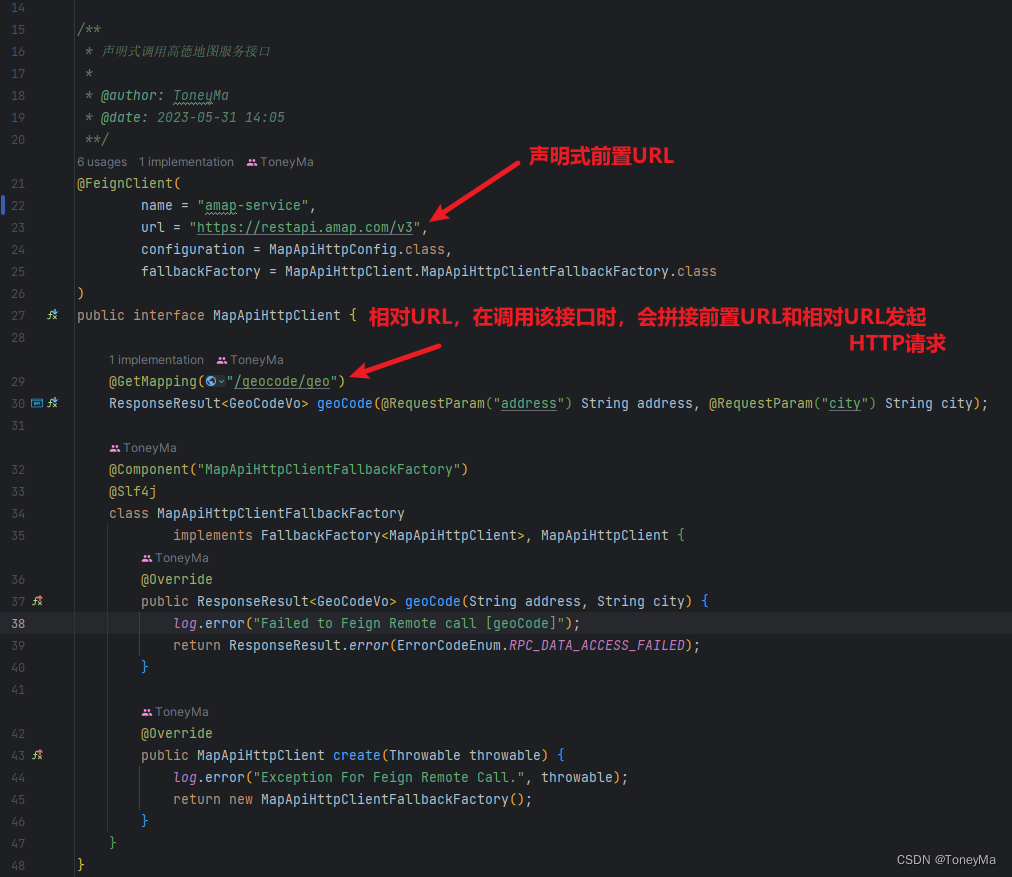Click the @date 2023-05-31 14:05 Javadoc value
Image resolution: width=1012 pixels, height=877 pixels.
pos(221,118)
